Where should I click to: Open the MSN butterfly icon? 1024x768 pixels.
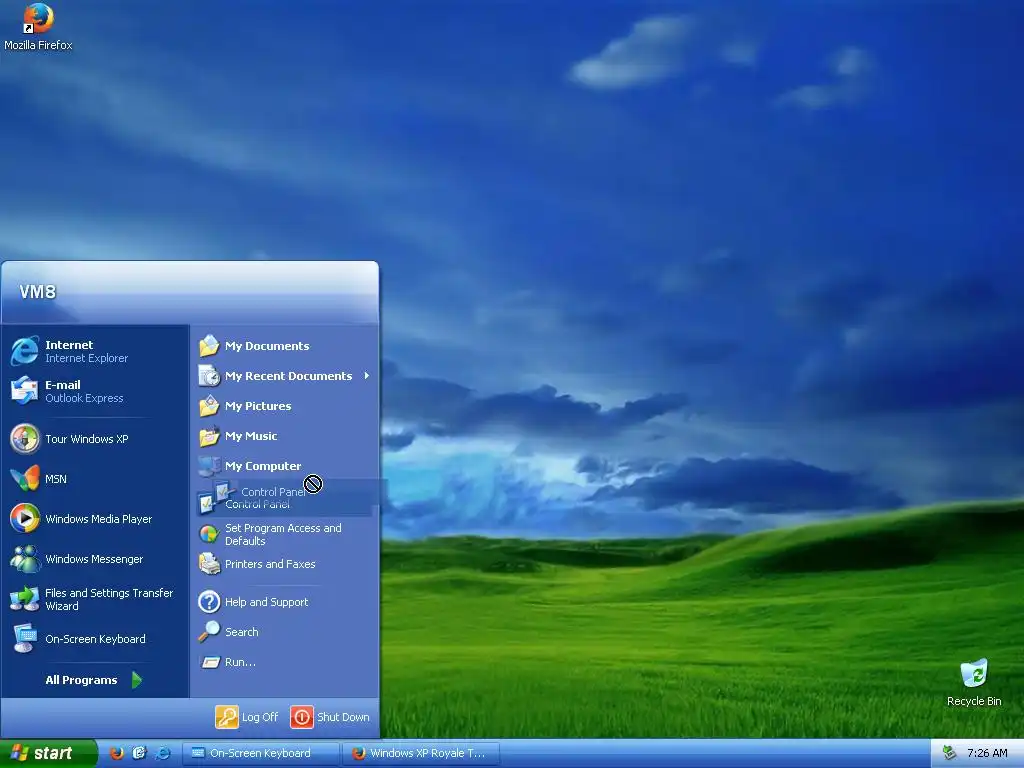pyautogui.click(x=25, y=479)
